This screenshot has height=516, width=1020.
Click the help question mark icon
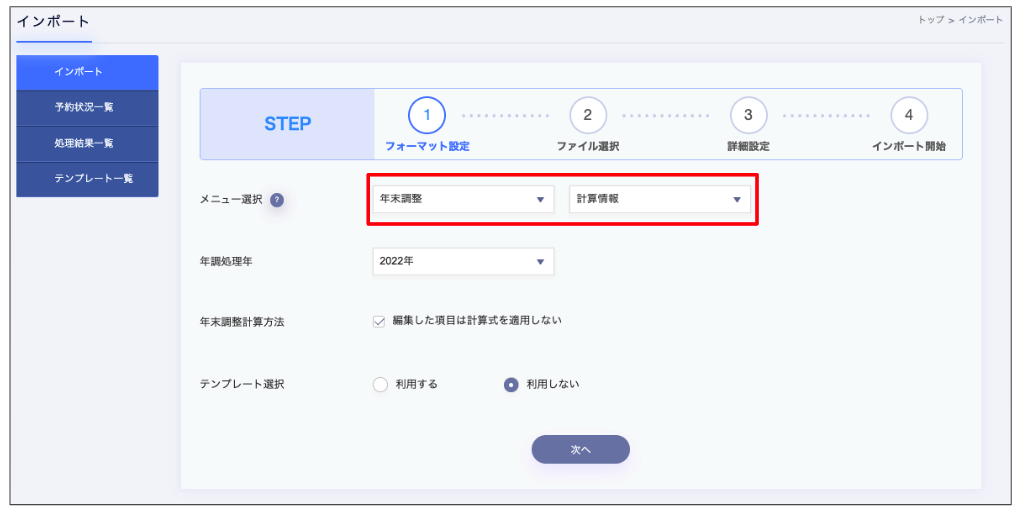(277, 199)
